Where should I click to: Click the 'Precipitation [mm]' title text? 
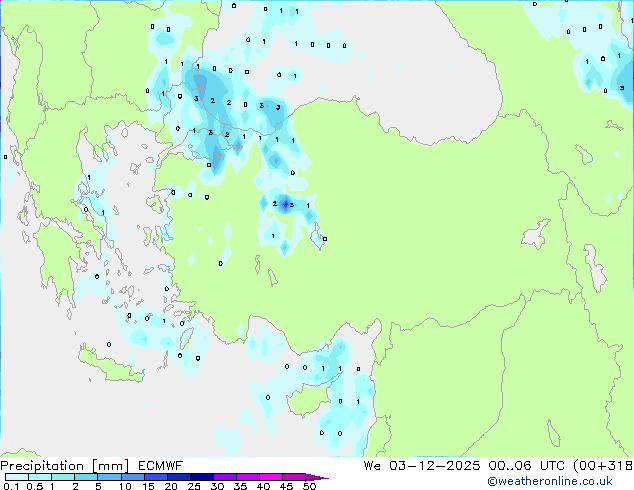65,466
